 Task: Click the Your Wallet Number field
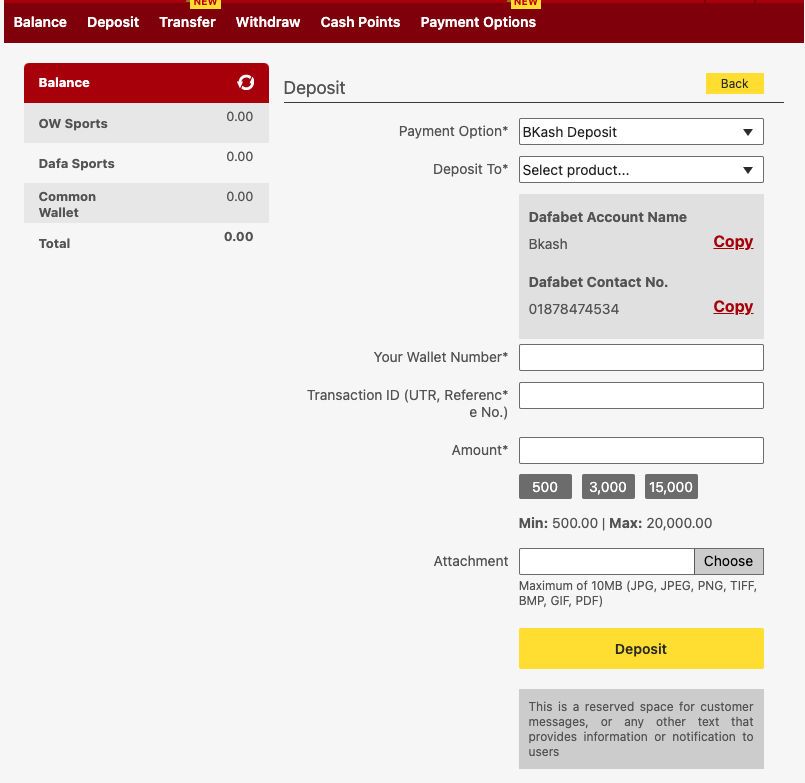[641, 358]
